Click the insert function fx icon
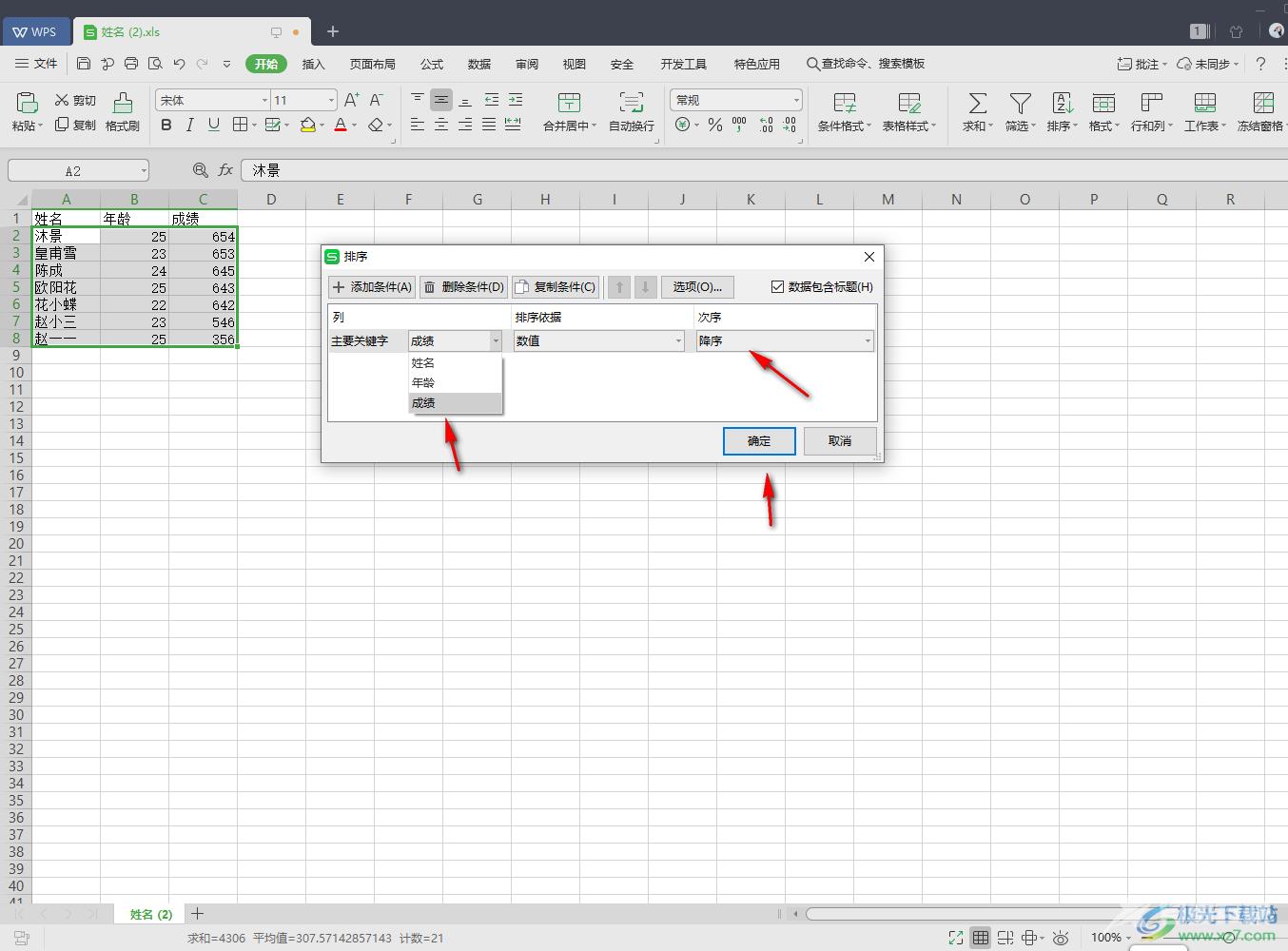The width and height of the screenshot is (1288, 951). (225, 170)
